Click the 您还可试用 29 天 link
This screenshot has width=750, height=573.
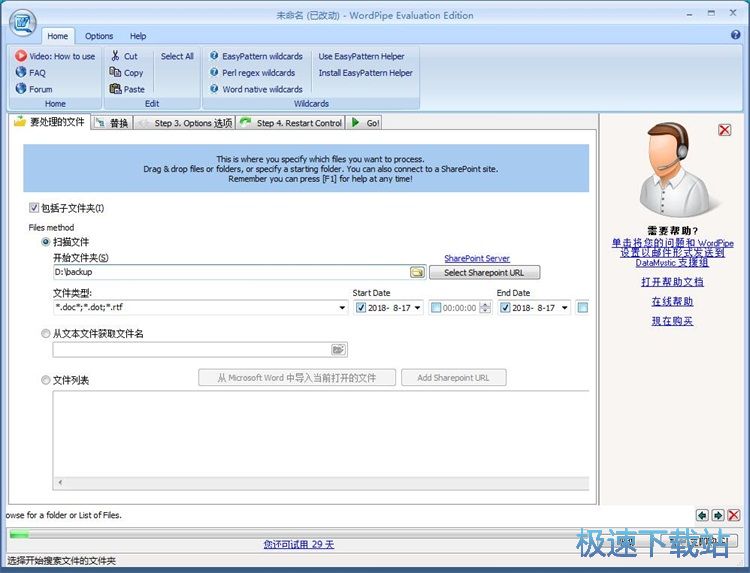click(298, 544)
